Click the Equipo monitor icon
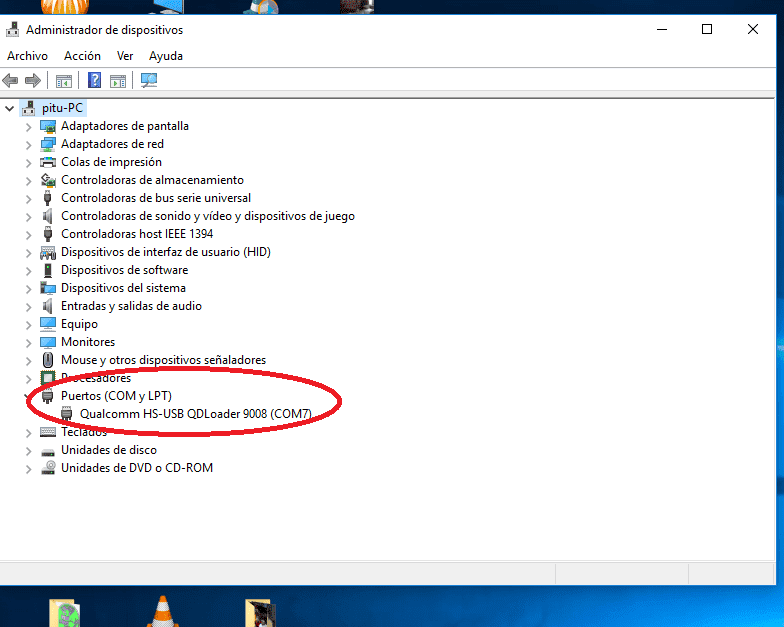This screenshot has width=784, height=627. (48, 324)
